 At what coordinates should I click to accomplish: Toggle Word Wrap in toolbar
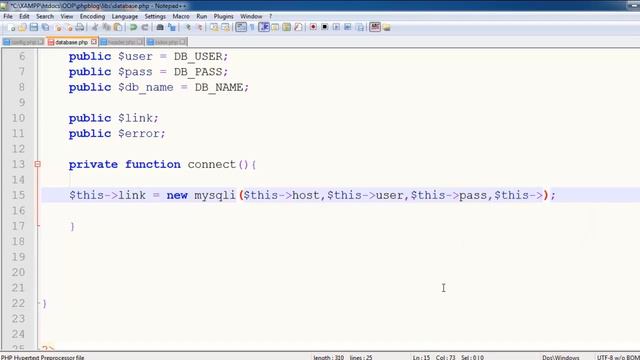241,27
